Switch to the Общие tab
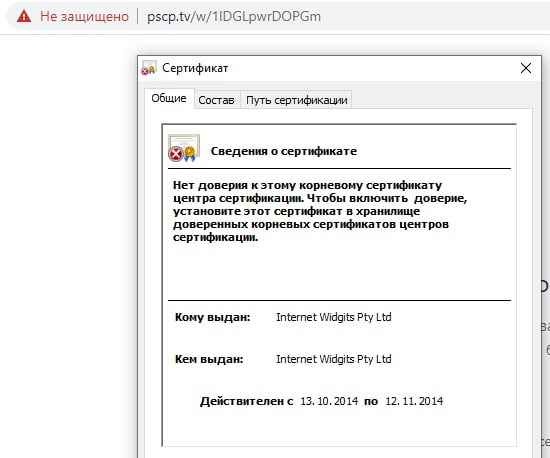Viewport: 550px width, 458px height. (169, 98)
